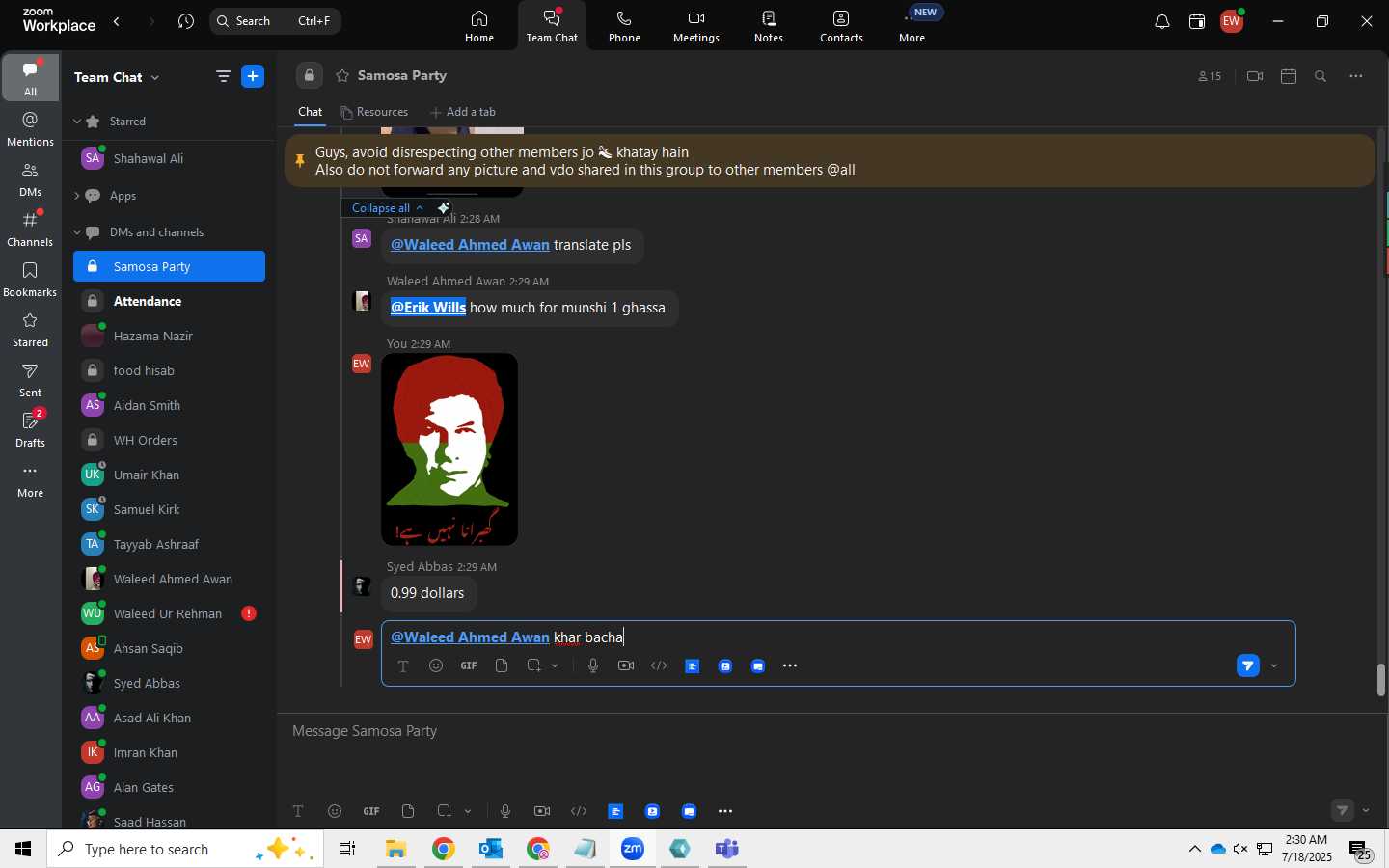Click the filter chats icon
Screen dimensions: 1389x868
pos(224,77)
